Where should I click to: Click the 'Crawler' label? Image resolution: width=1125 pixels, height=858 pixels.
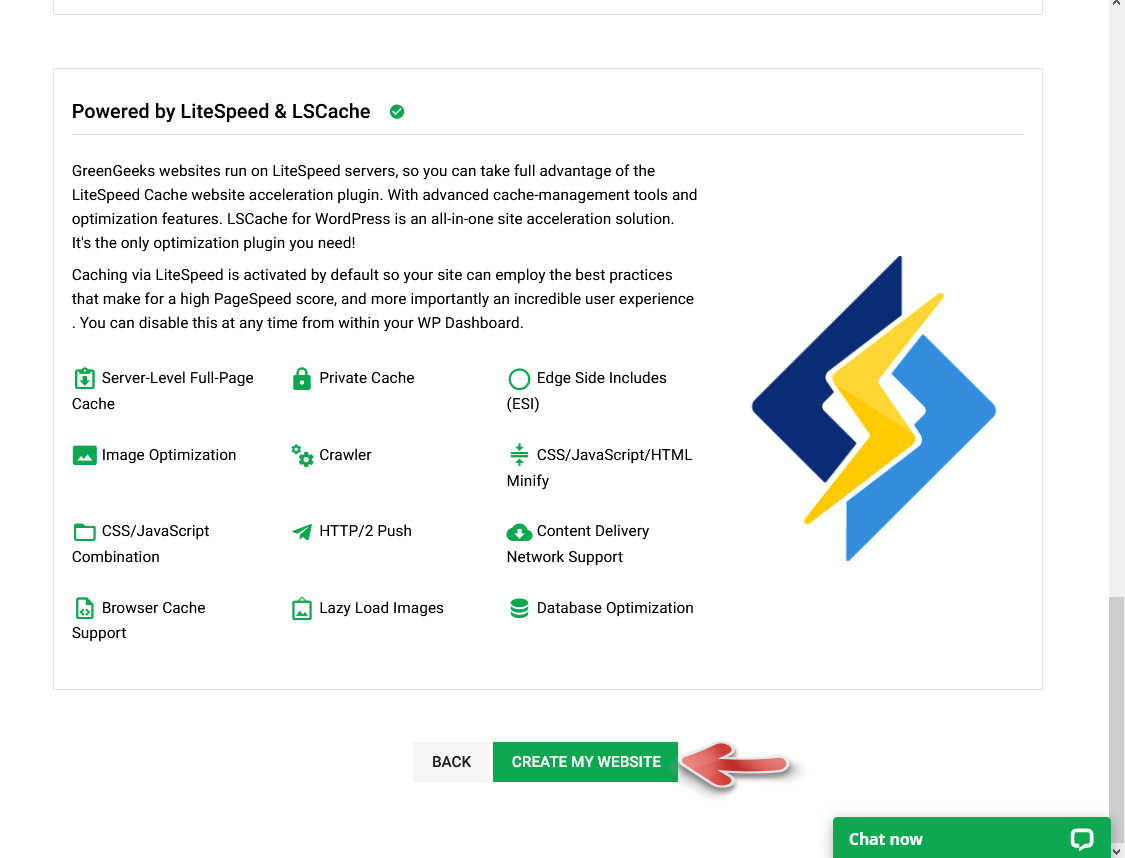point(345,455)
